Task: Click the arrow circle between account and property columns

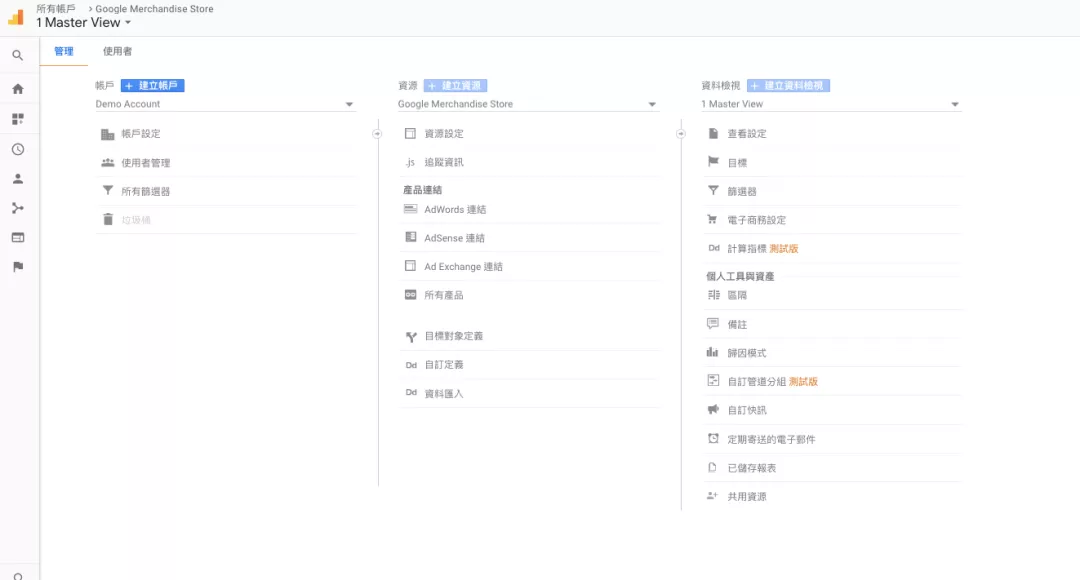Action: [377, 134]
